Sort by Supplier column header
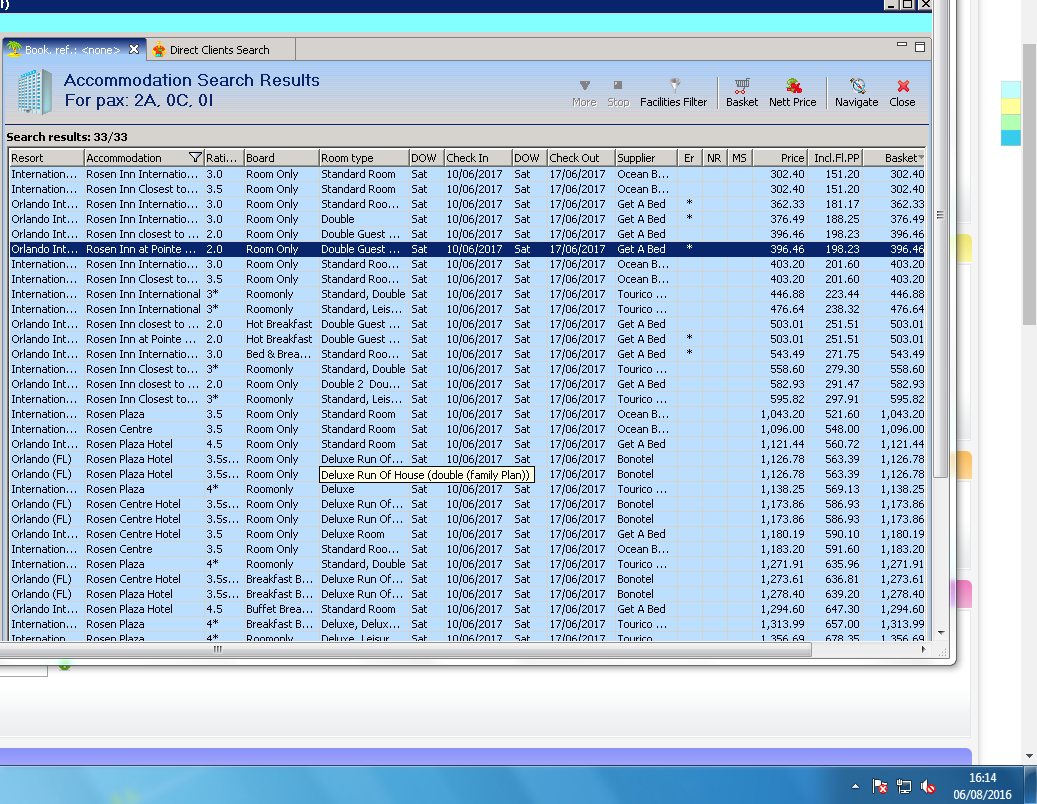The width and height of the screenshot is (1037, 804). (644, 158)
